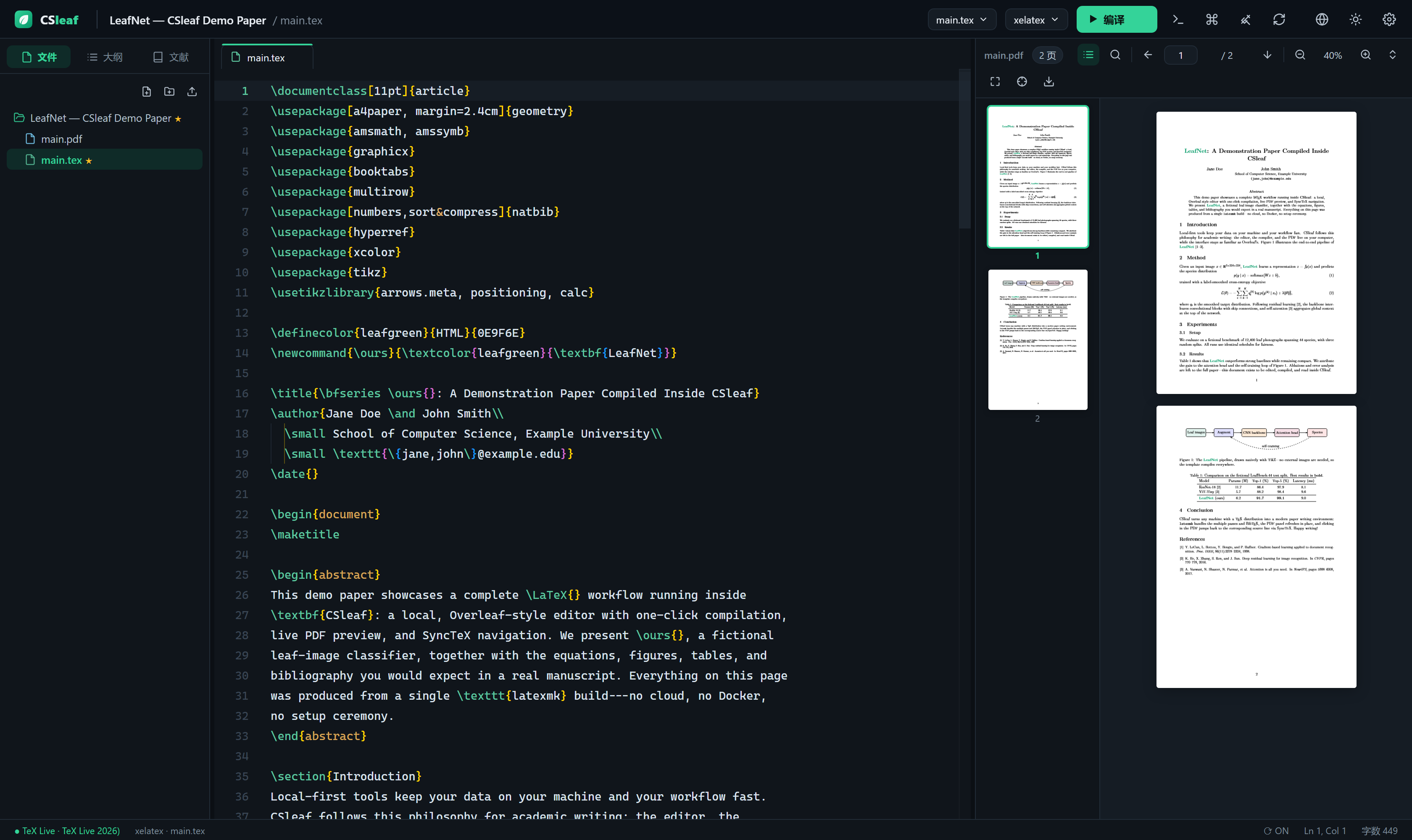Select the main.tex editor tab
1412x840 pixels.
(x=267, y=58)
